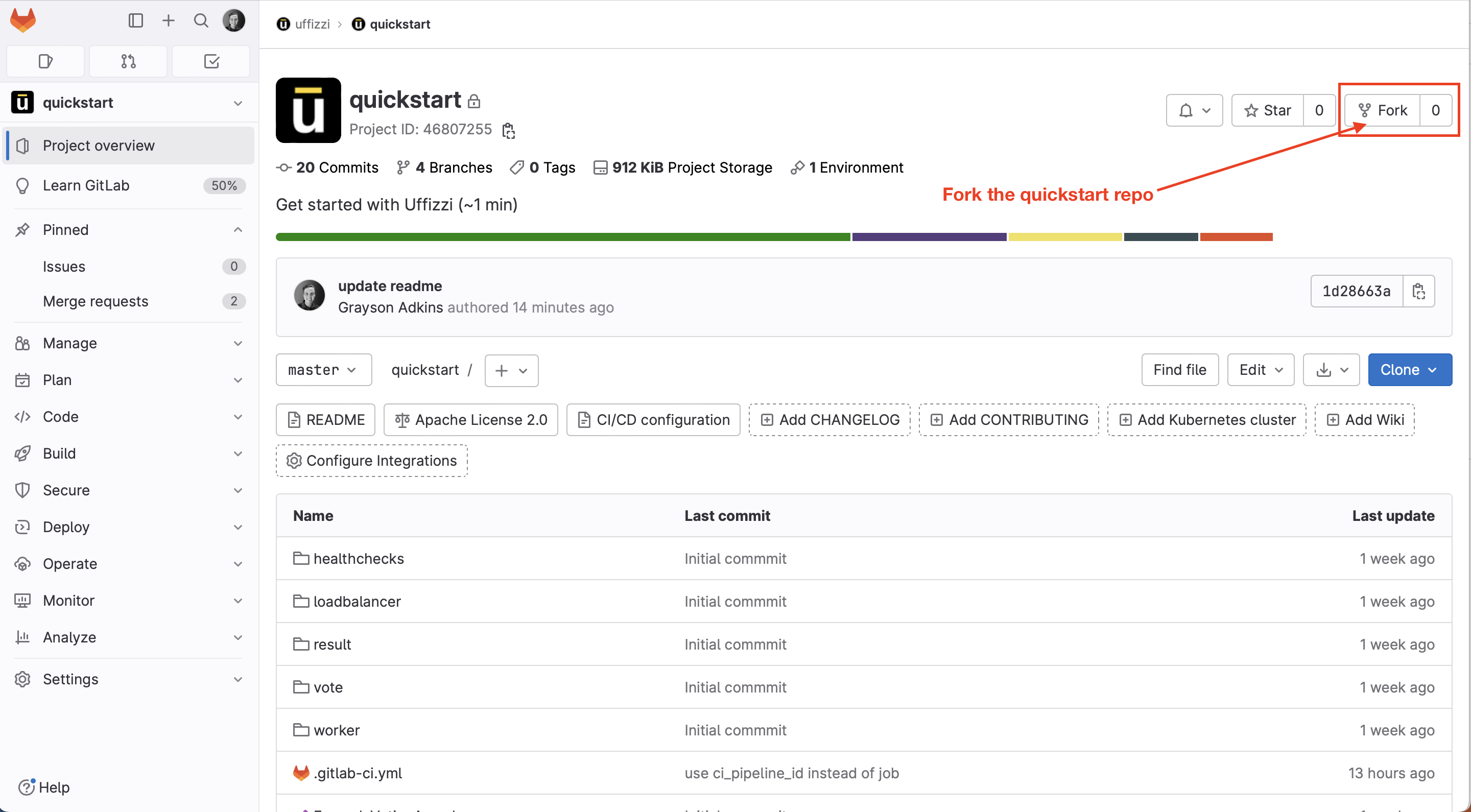The image size is (1471, 812).
Task: Click the user avatar in top bar
Action: [233, 20]
